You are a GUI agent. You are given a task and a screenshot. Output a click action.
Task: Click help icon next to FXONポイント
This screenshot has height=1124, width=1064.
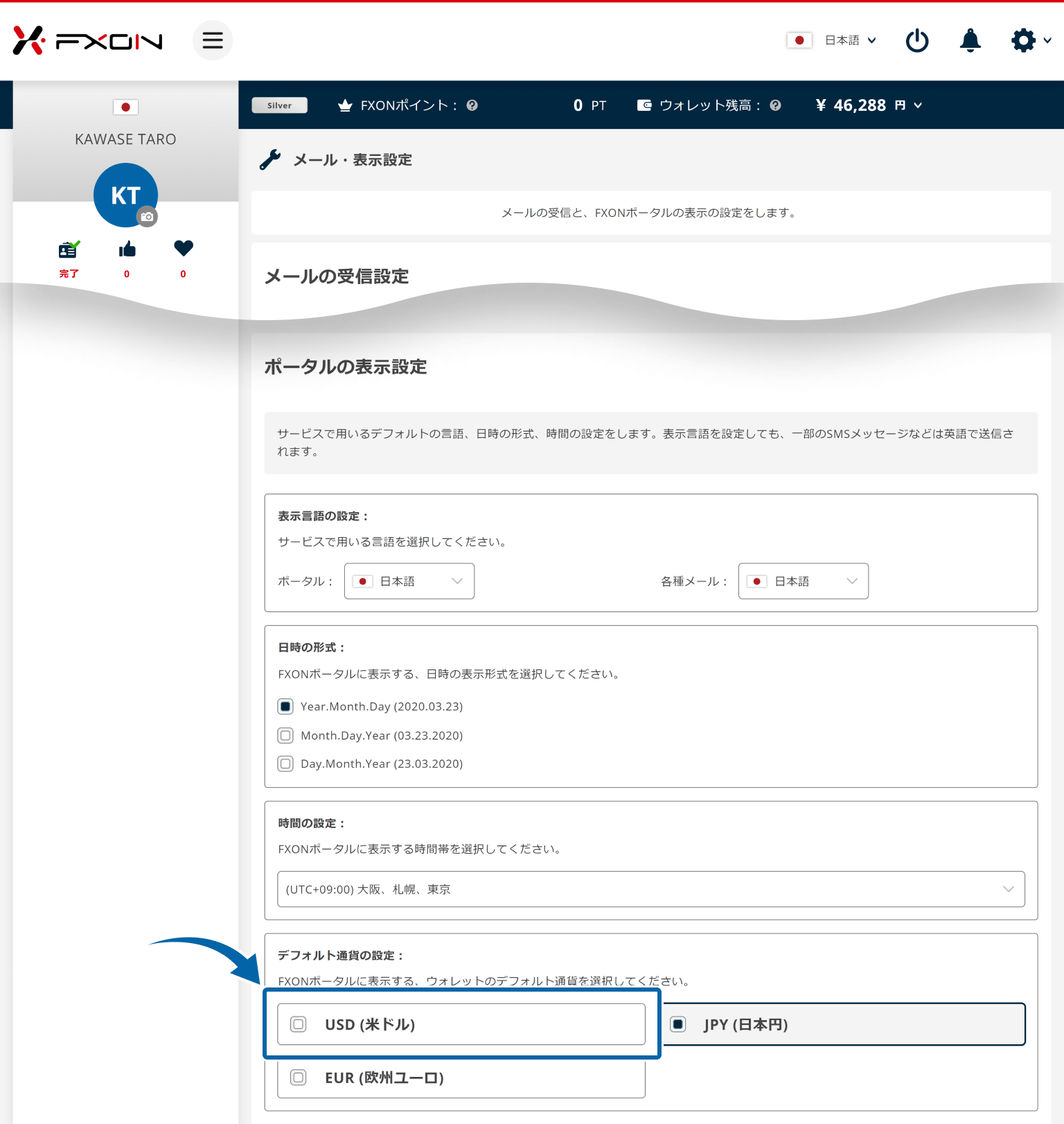point(472,105)
